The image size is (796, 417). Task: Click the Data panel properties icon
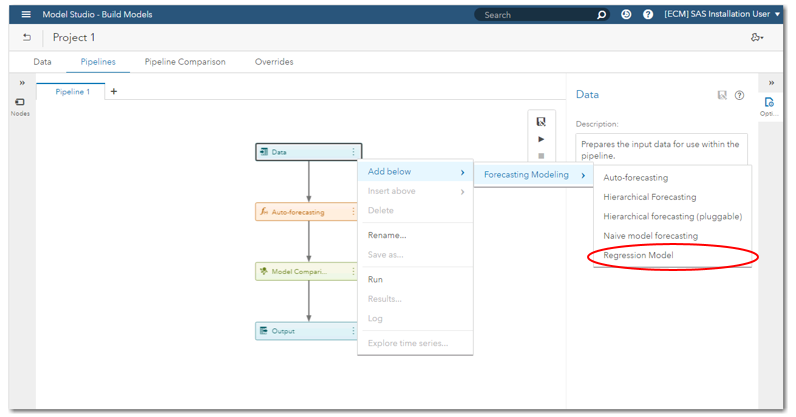722,95
